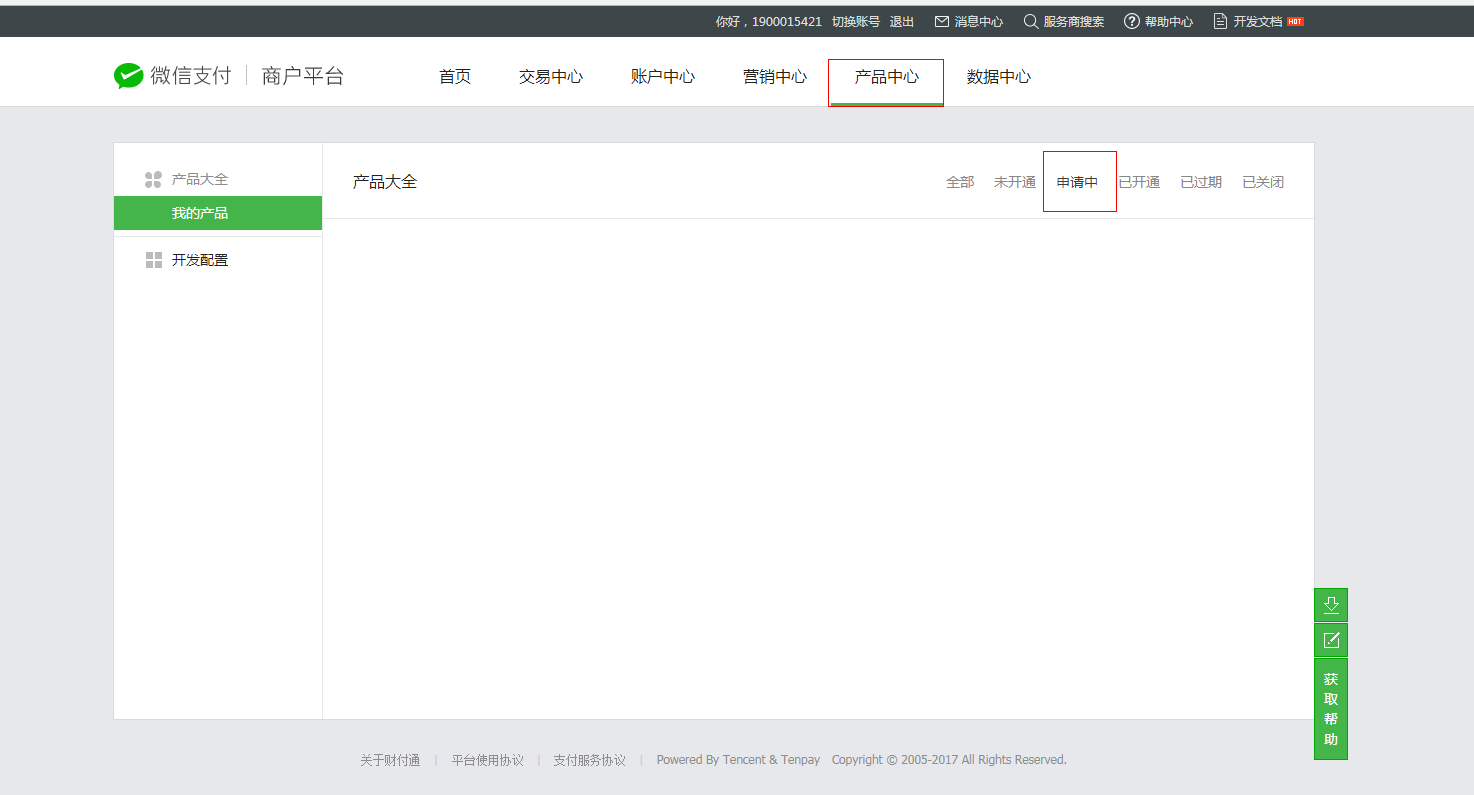
Task: Open the 首页 navigation tab
Action: pos(455,77)
